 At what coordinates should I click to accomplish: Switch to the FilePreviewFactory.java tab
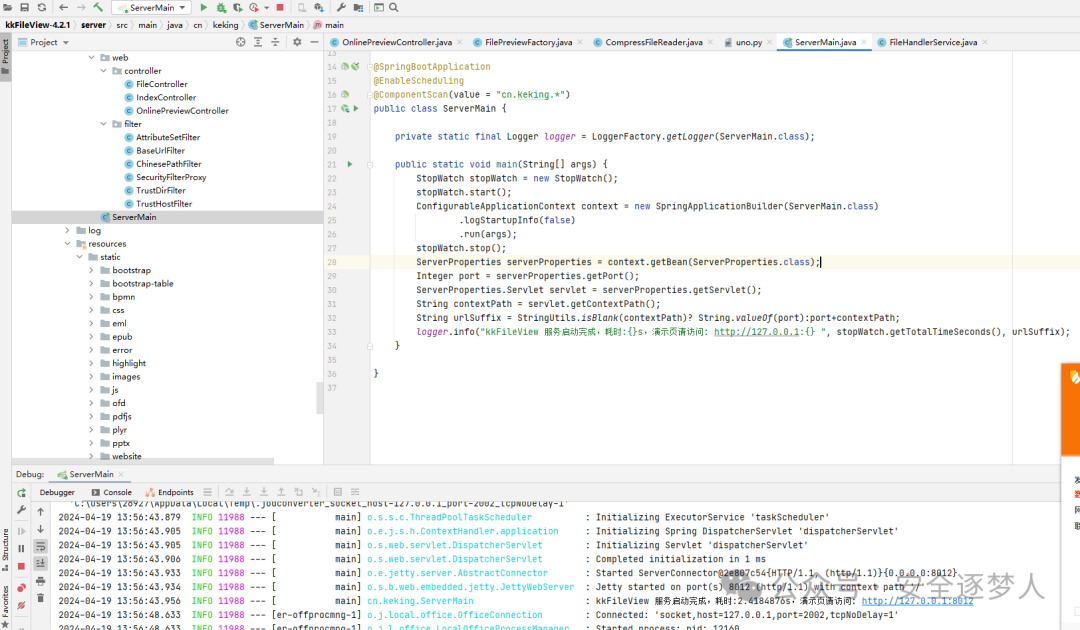528,42
